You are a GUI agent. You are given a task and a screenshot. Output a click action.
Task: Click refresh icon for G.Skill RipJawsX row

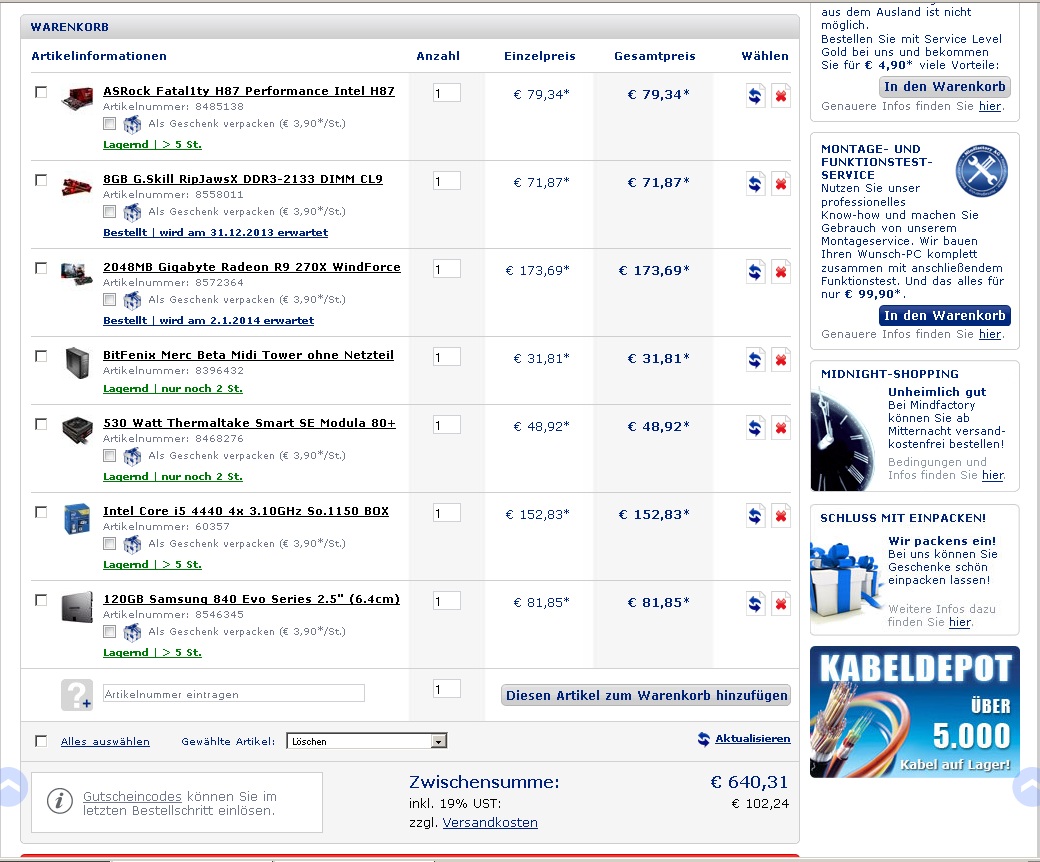pos(755,184)
